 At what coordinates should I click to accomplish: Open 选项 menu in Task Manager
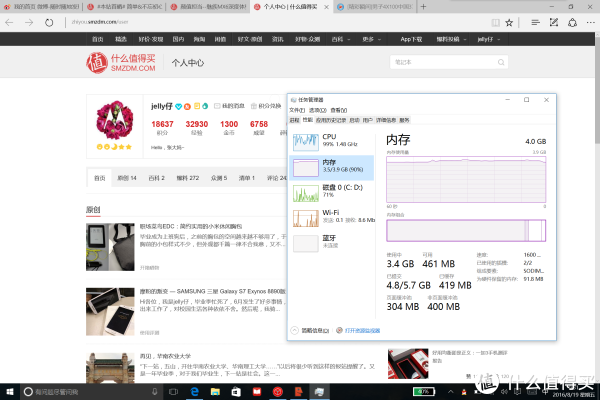pos(318,110)
